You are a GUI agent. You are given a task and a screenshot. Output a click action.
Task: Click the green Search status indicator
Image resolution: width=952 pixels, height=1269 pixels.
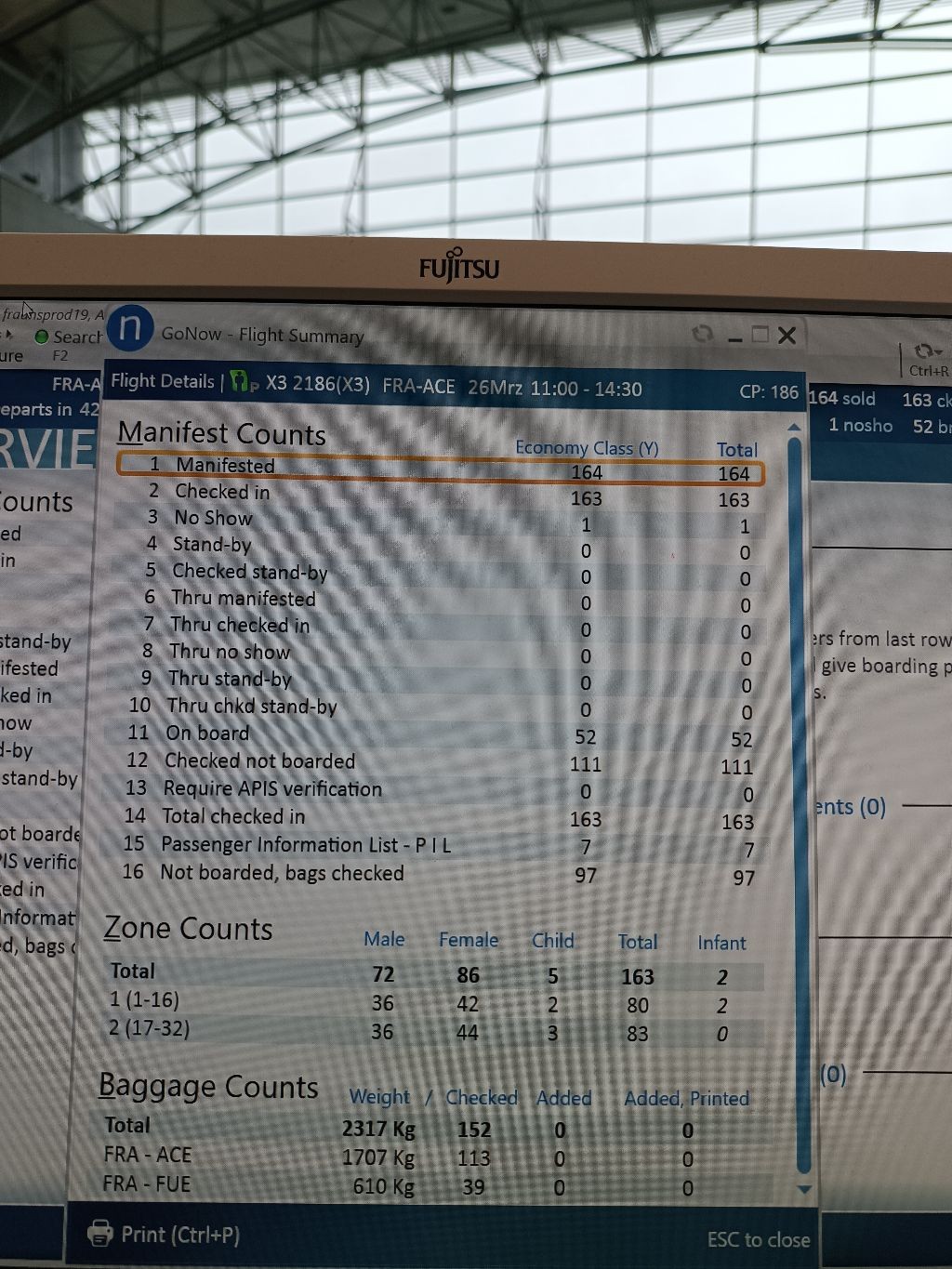pos(41,337)
